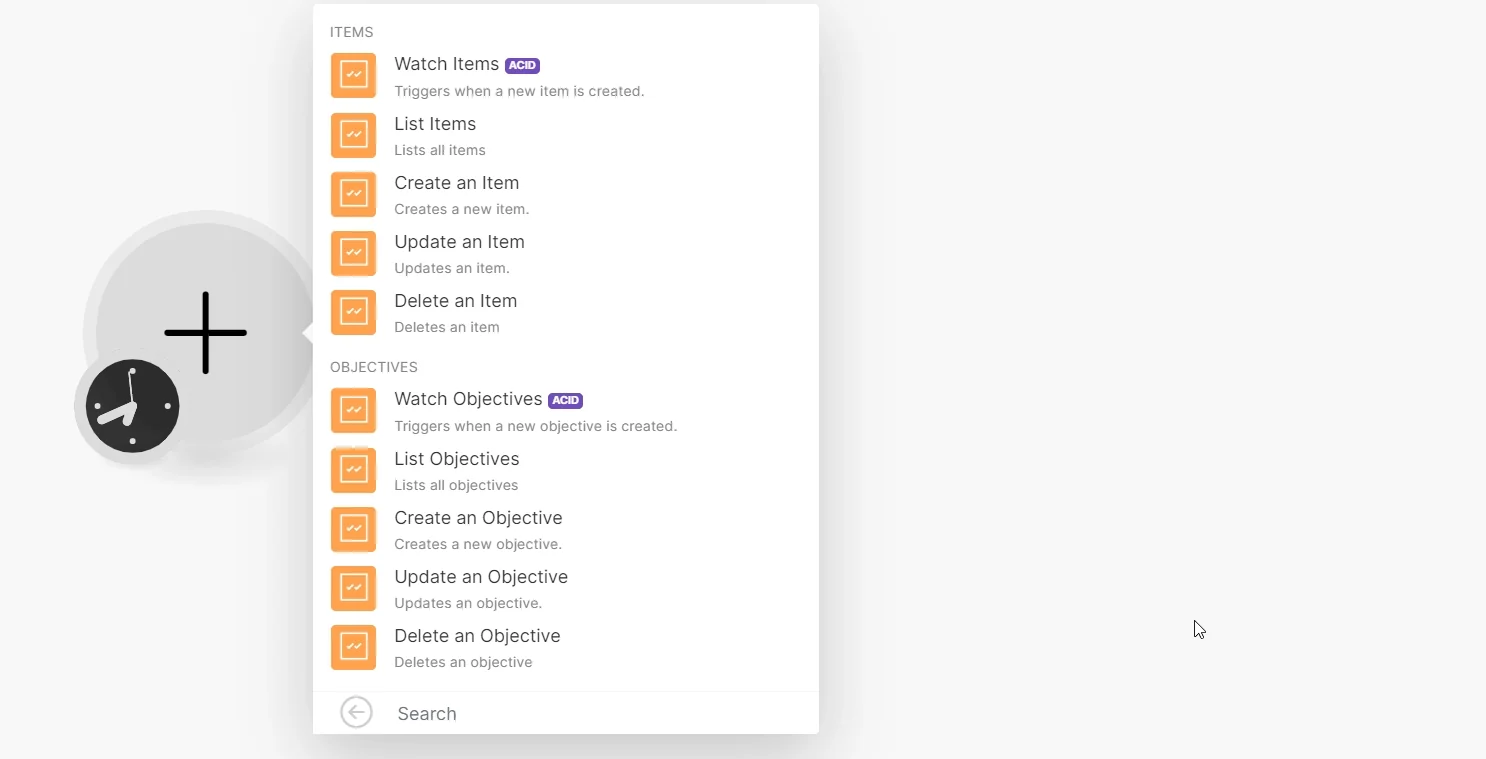Click the Delete an Item icon
1486x759 pixels.
[x=354, y=313]
